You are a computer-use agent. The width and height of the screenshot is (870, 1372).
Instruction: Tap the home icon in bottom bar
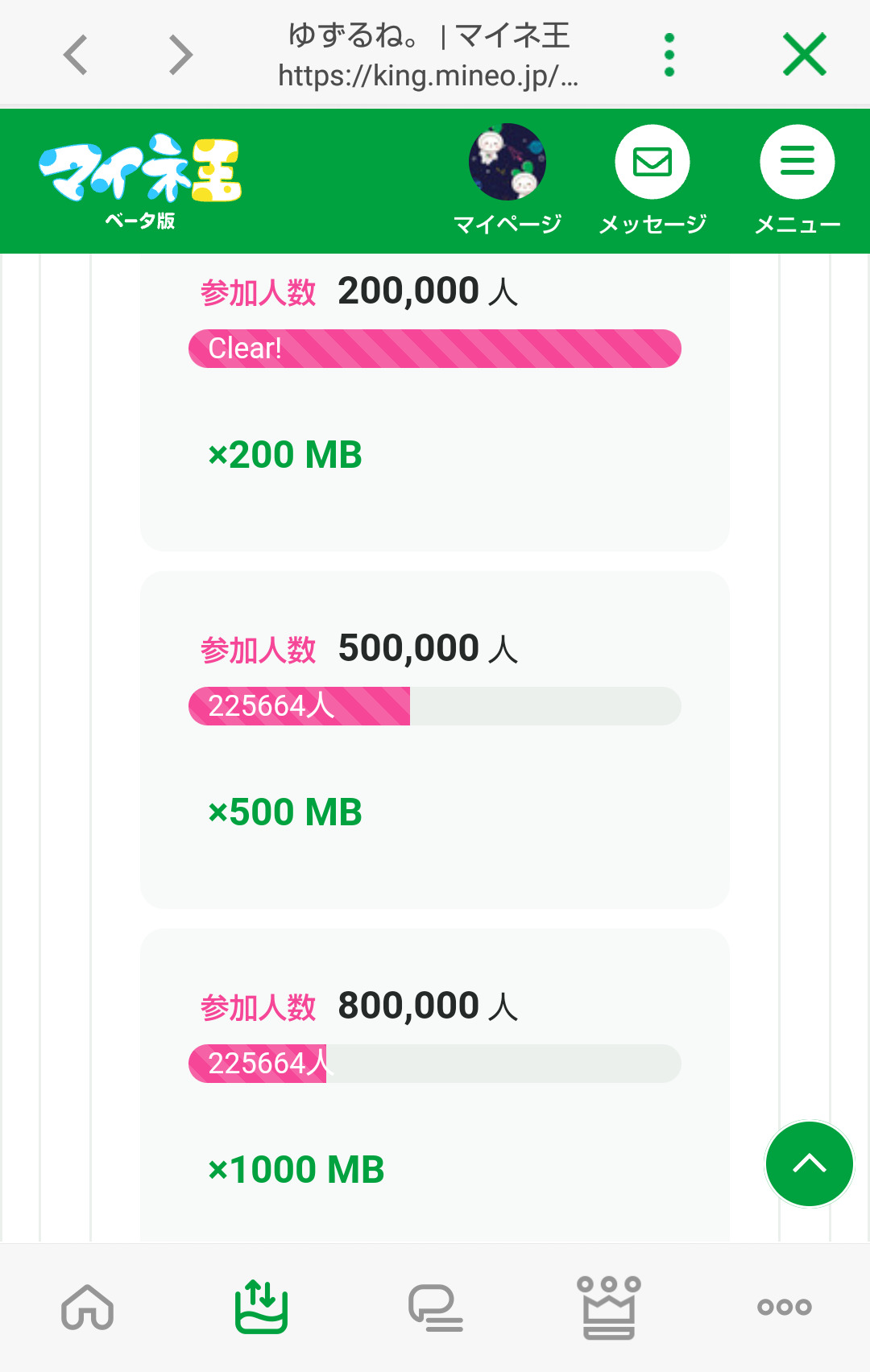(x=87, y=1306)
